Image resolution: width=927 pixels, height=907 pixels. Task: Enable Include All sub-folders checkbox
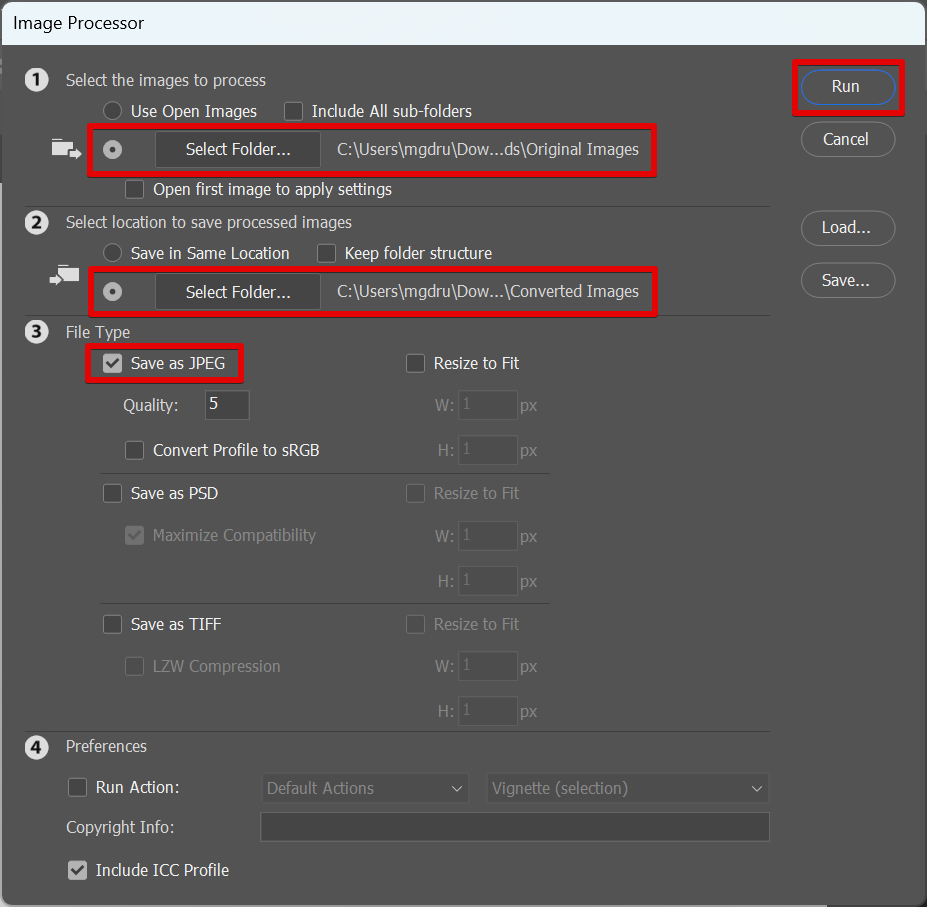click(294, 111)
